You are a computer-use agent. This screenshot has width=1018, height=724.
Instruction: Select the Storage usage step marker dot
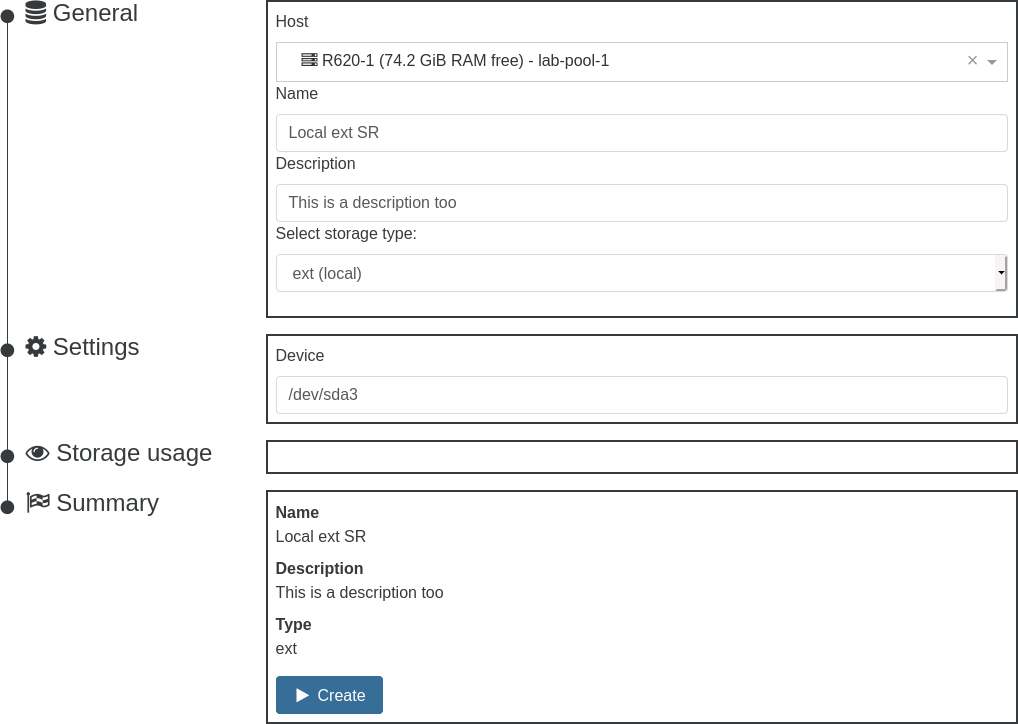click(x=7, y=454)
